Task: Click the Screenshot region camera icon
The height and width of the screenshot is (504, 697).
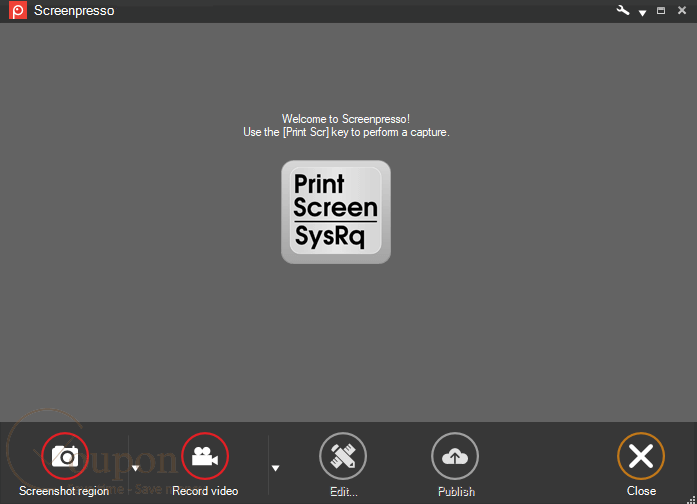Action: point(65,456)
